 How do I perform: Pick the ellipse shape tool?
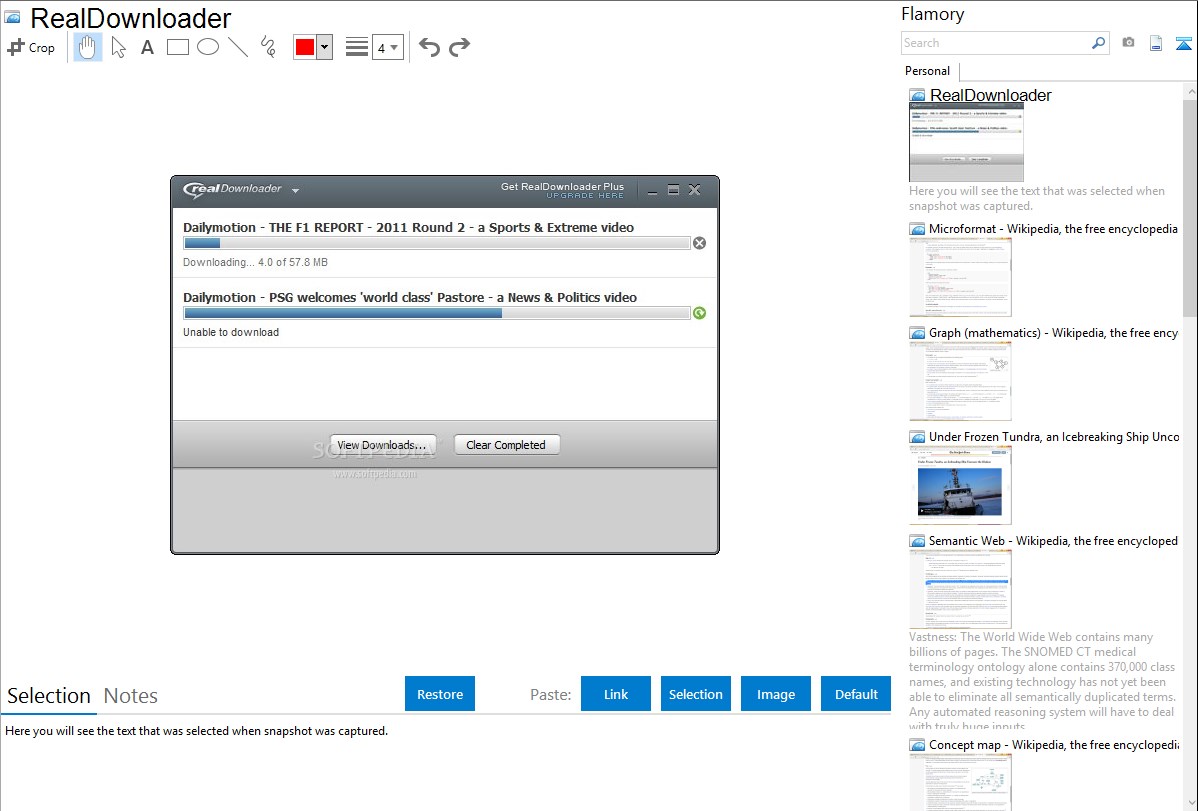(208, 47)
